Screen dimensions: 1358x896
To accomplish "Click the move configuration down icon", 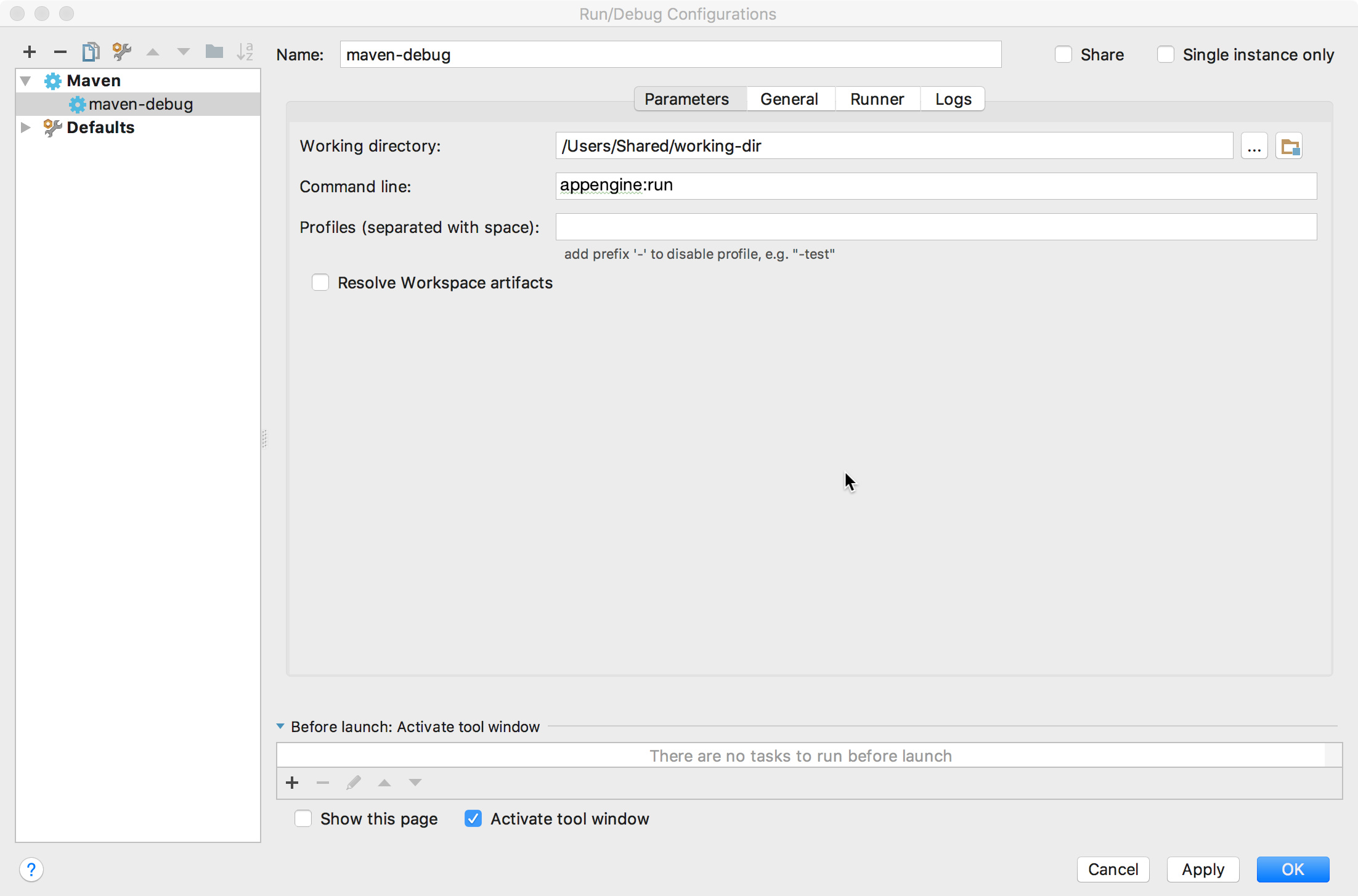I will 183,54.
